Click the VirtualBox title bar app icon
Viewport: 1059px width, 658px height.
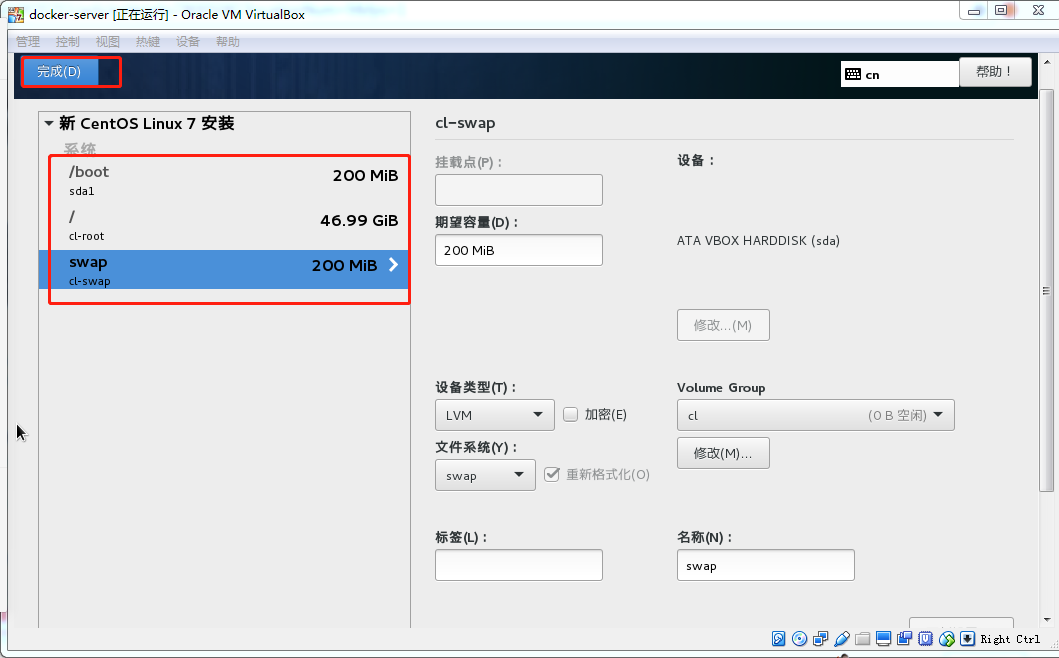(x=16, y=14)
